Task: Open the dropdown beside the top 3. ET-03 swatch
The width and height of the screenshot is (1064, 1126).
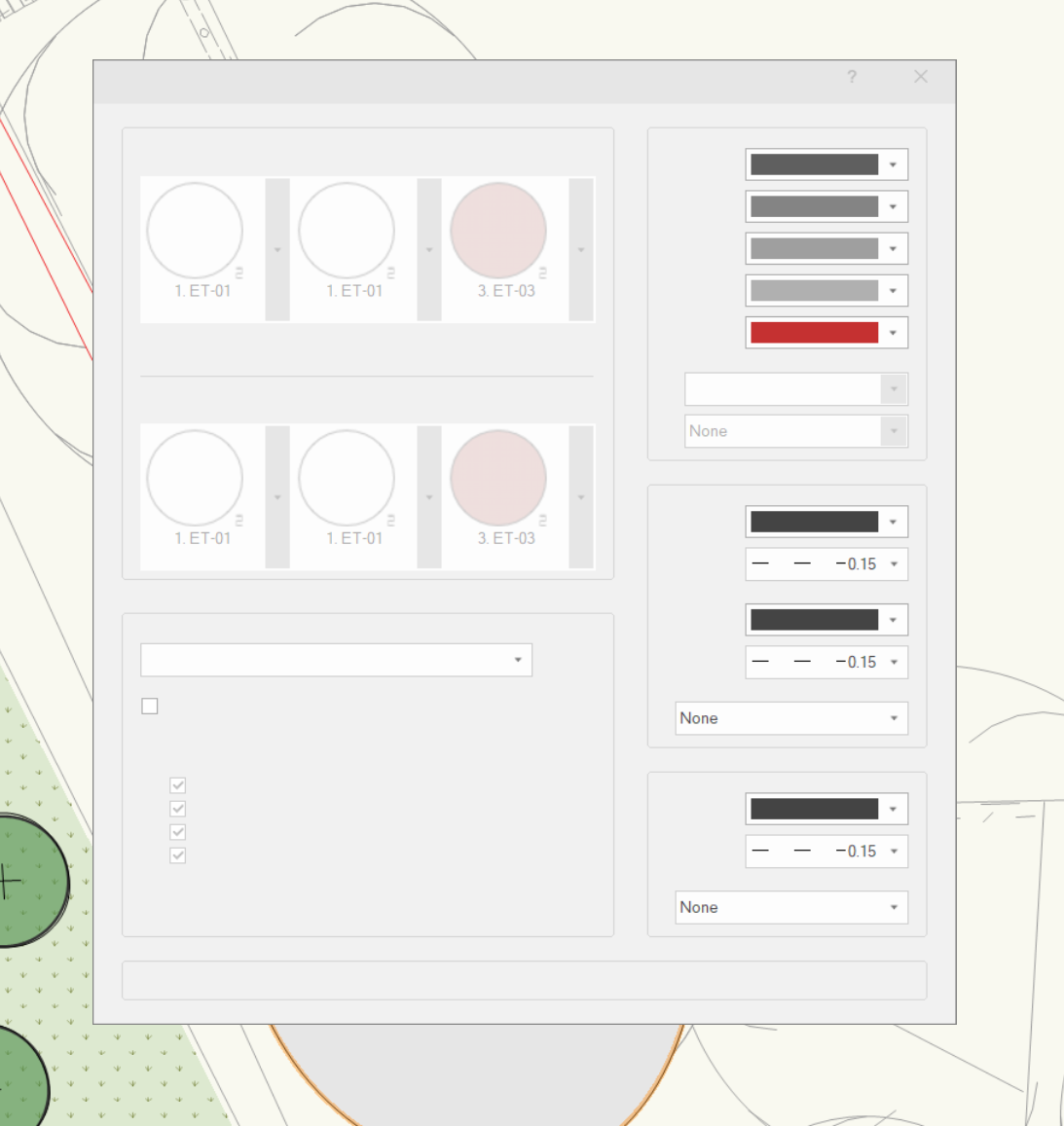Action: (x=580, y=249)
